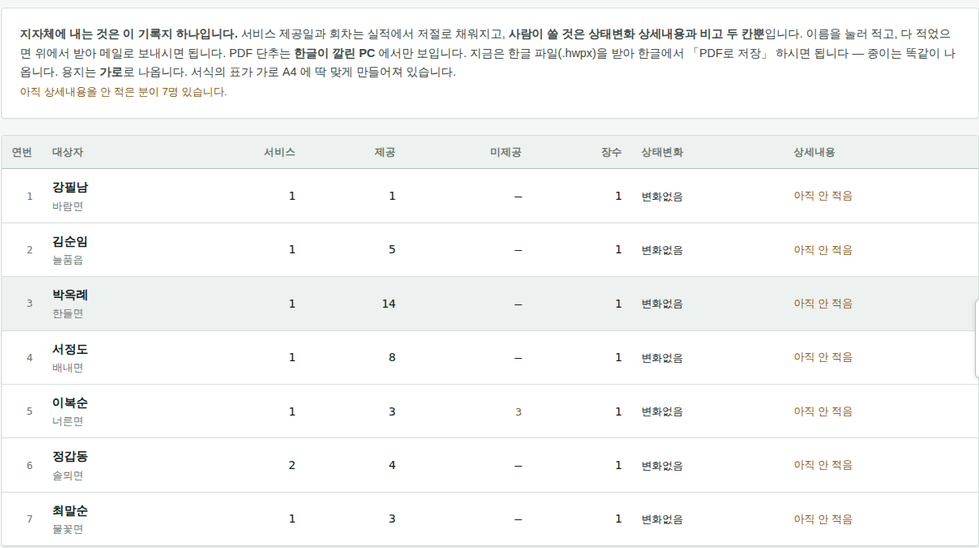Image resolution: width=979 pixels, height=548 pixels.
Task: Open 김순임's record by name
Action: pyautogui.click(x=70, y=242)
